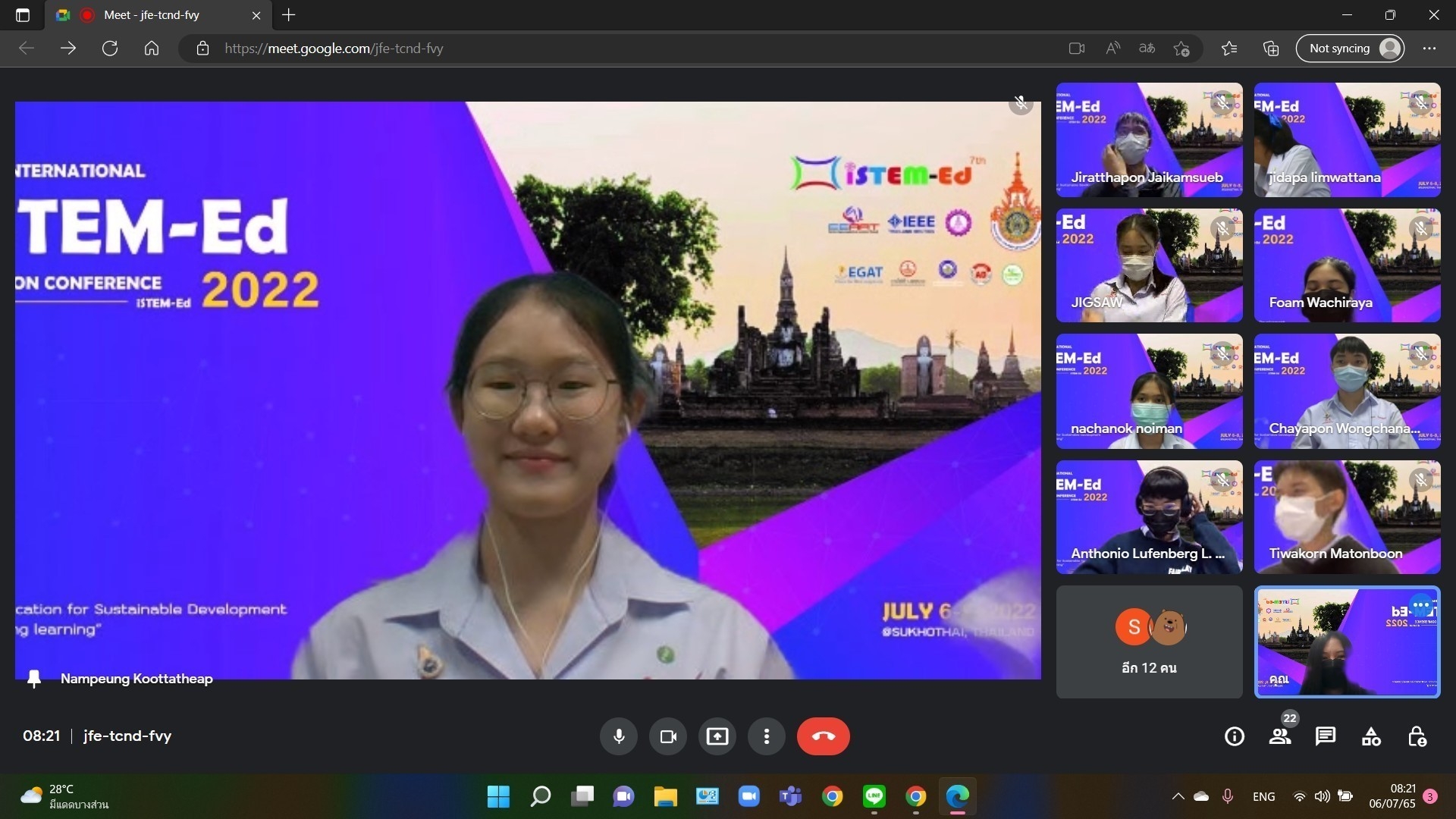
Task: Show hidden system tray icons
Action: [1178, 796]
